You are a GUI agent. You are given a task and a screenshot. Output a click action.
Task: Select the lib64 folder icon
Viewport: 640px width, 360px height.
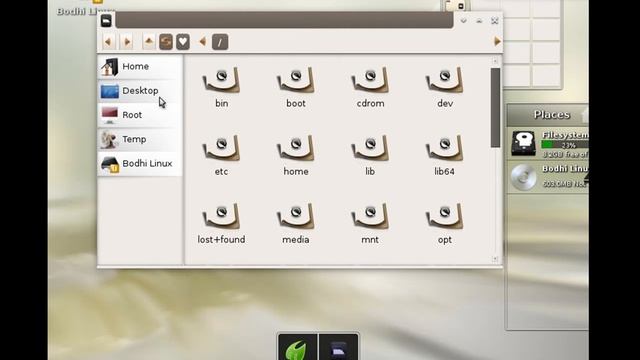(444, 149)
